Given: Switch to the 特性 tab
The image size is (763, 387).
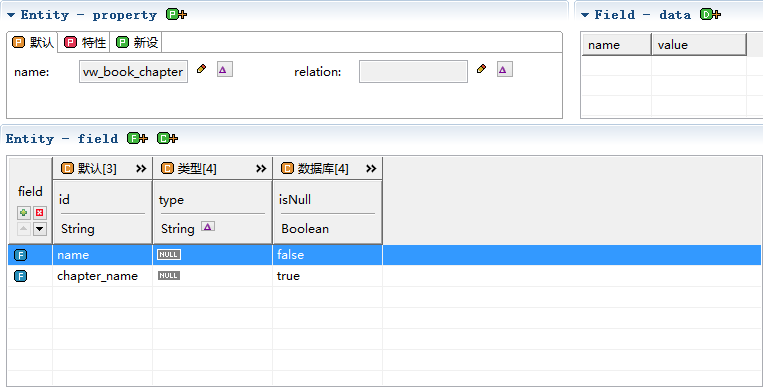Looking at the screenshot, I should click(85, 42).
